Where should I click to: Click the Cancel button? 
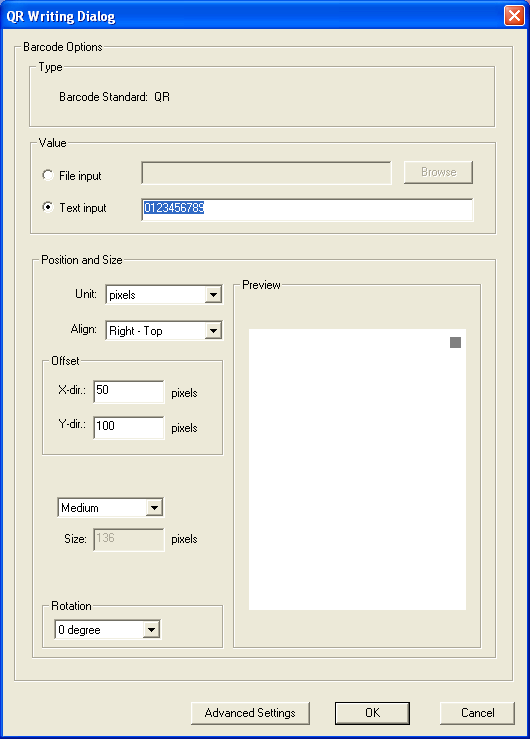click(477, 713)
